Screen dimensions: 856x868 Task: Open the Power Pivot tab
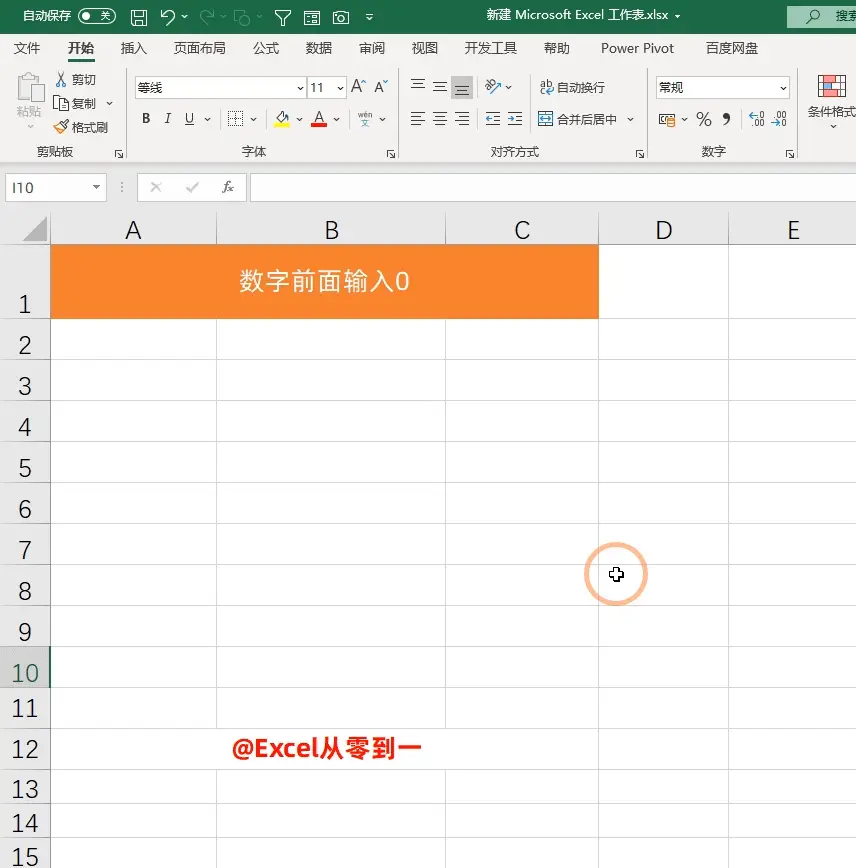point(637,47)
